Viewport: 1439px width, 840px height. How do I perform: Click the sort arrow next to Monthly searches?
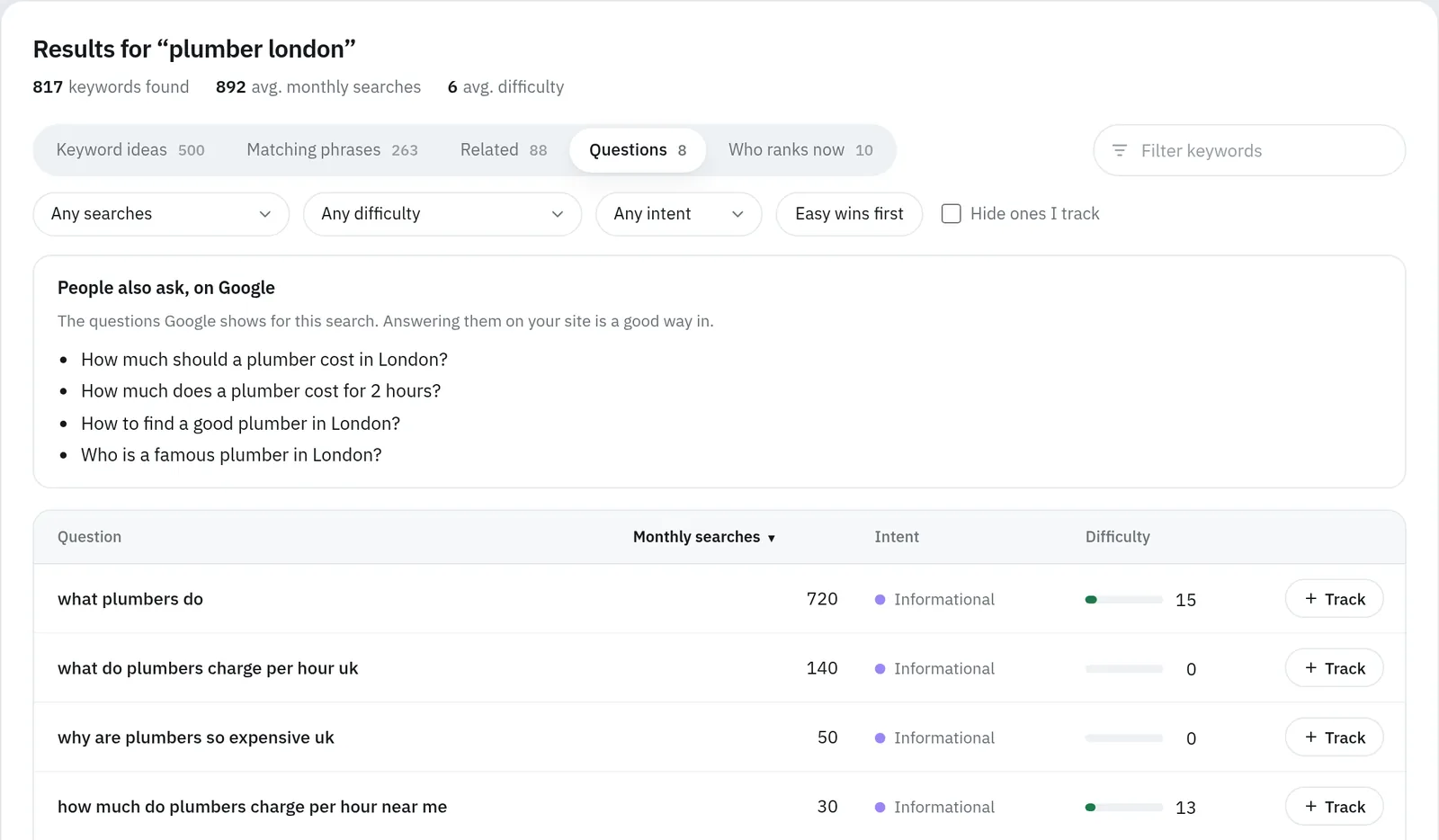(x=772, y=538)
